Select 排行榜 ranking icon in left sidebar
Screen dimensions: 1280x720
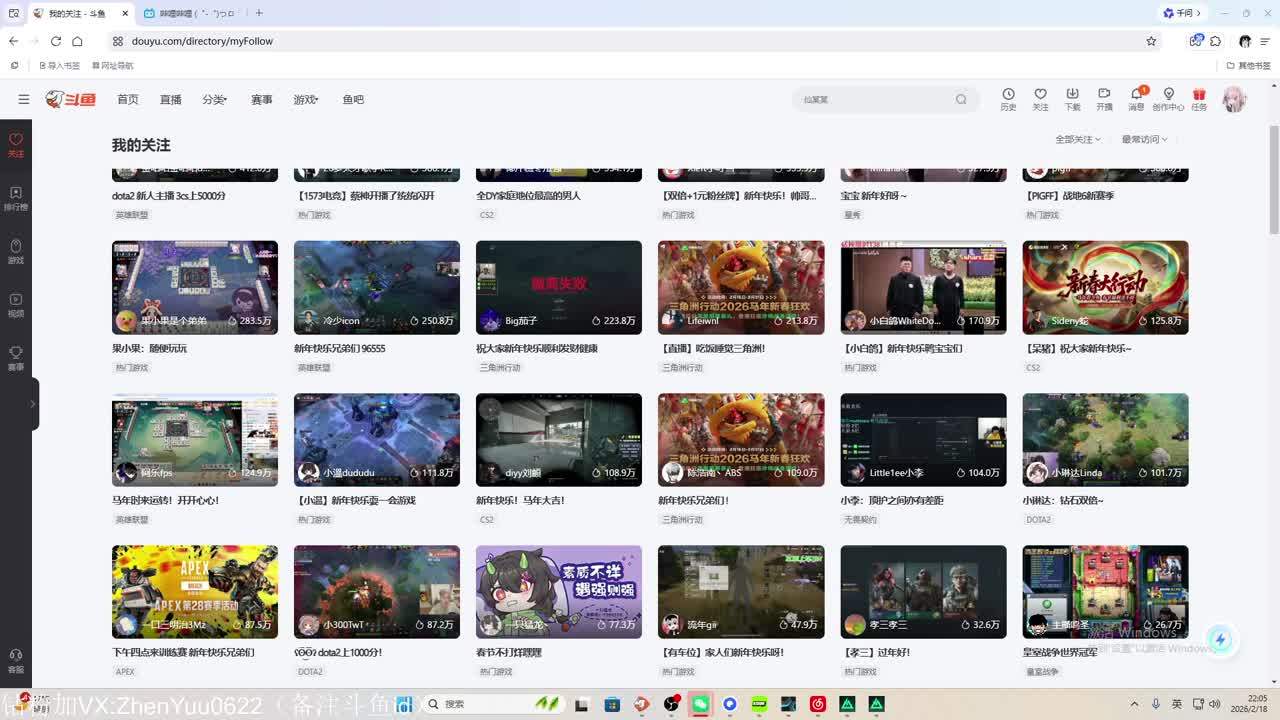click(16, 198)
